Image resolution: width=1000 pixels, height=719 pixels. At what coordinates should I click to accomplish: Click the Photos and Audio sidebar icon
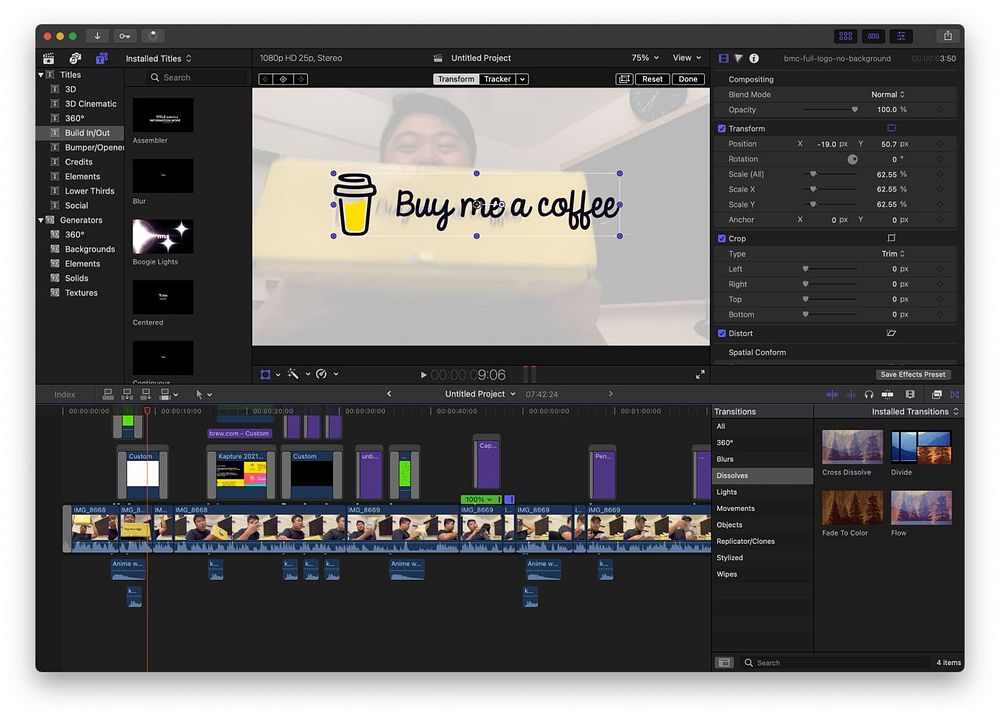pos(75,58)
